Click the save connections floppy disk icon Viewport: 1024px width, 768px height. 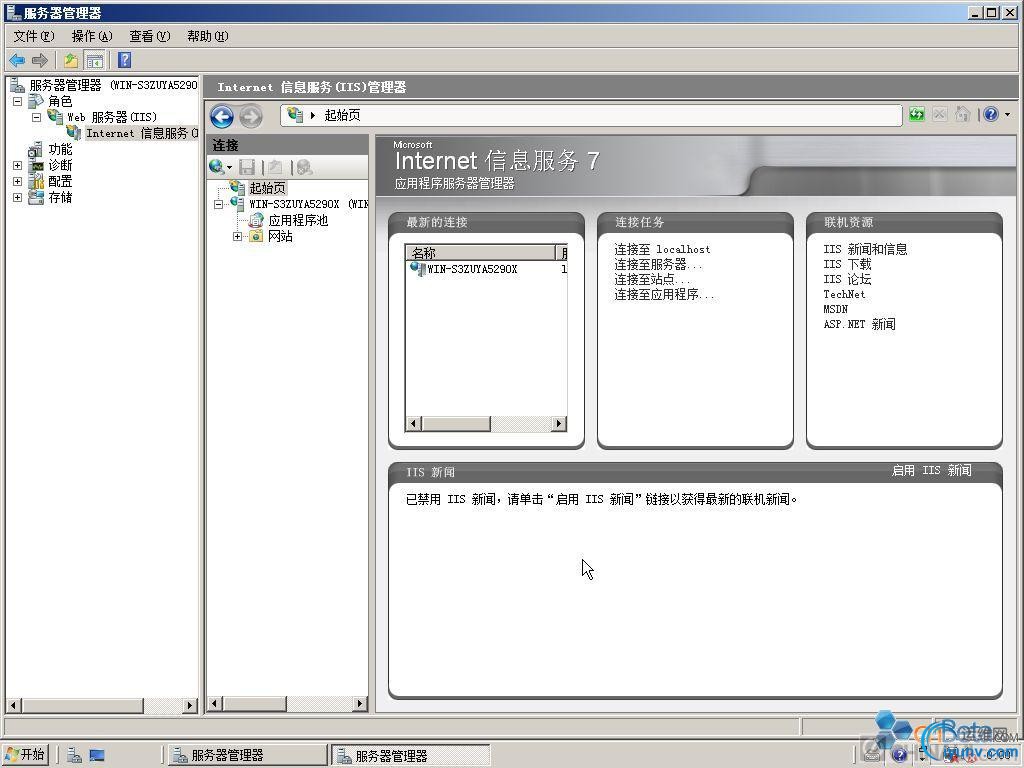coord(247,167)
